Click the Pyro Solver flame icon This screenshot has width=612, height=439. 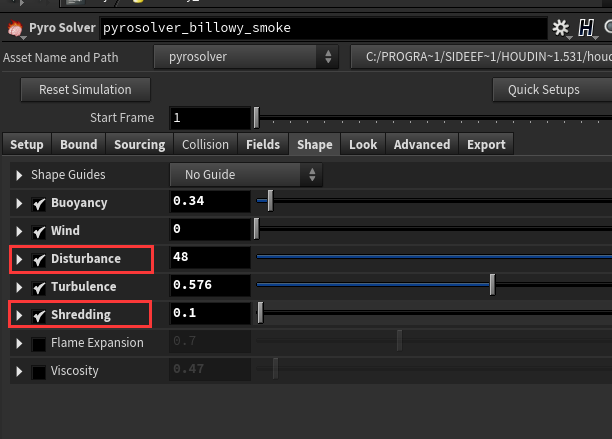point(14,28)
